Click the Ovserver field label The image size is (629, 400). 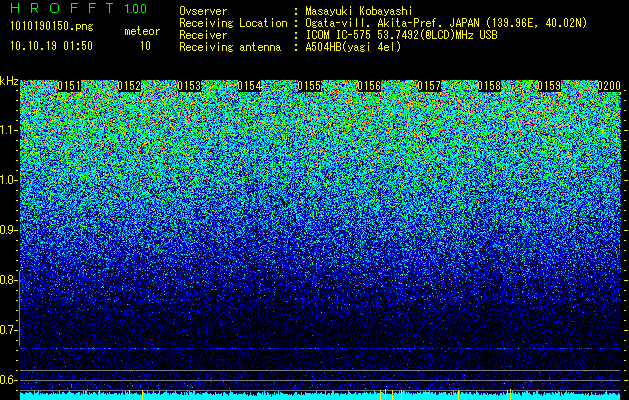203,11
